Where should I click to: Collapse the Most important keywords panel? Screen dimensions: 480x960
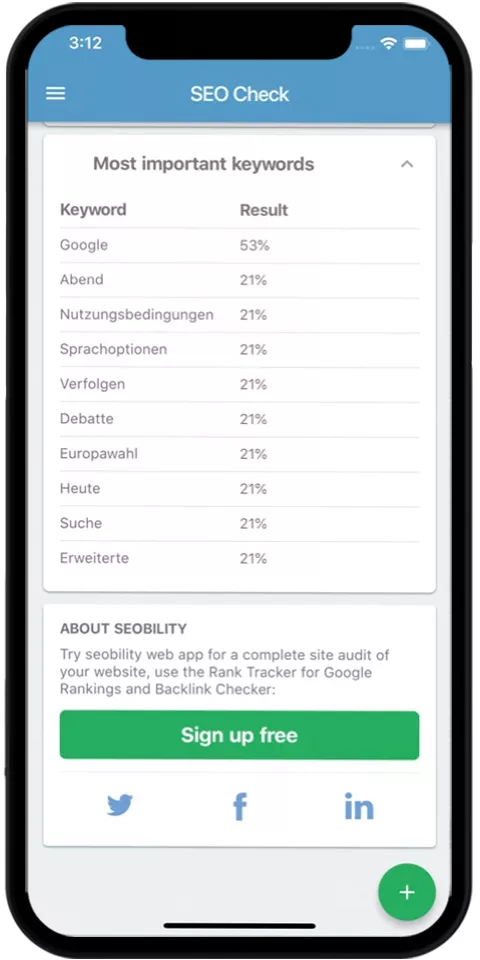pos(407,164)
